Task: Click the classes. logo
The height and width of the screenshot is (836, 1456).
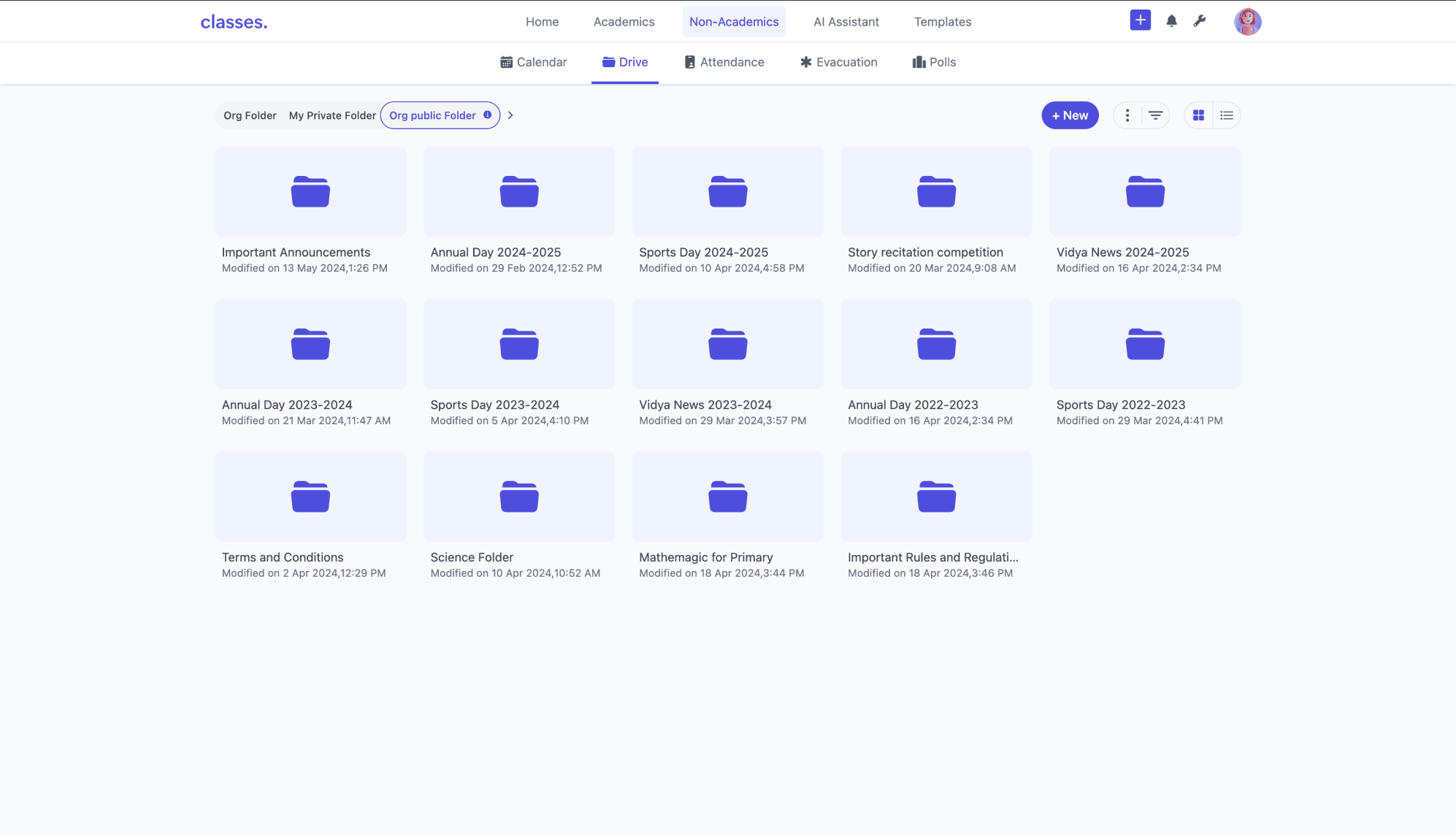Action: (234, 22)
